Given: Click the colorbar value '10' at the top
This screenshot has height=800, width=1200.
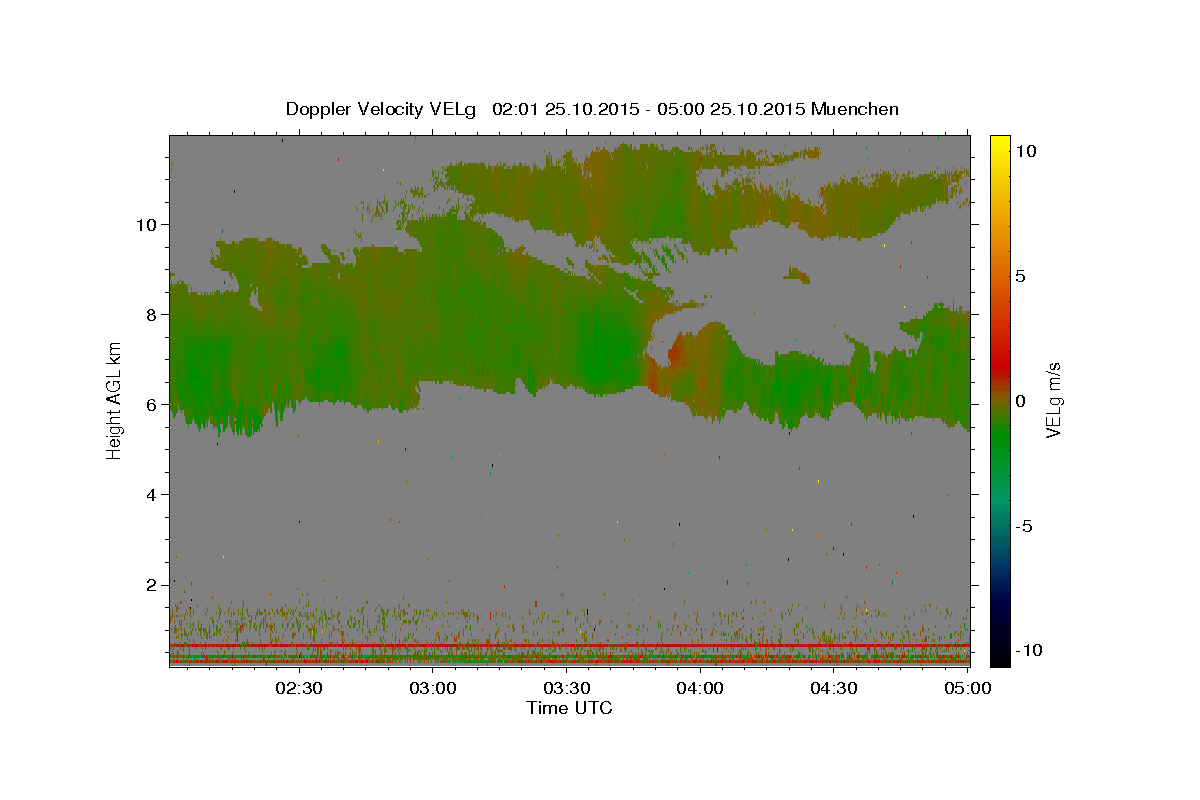Looking at the screenshot, I should [1026, 151].
